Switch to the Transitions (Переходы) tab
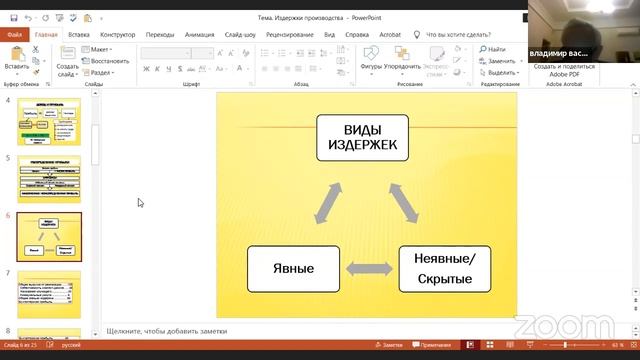Viewport: 640px width, 360px height. 160,35
